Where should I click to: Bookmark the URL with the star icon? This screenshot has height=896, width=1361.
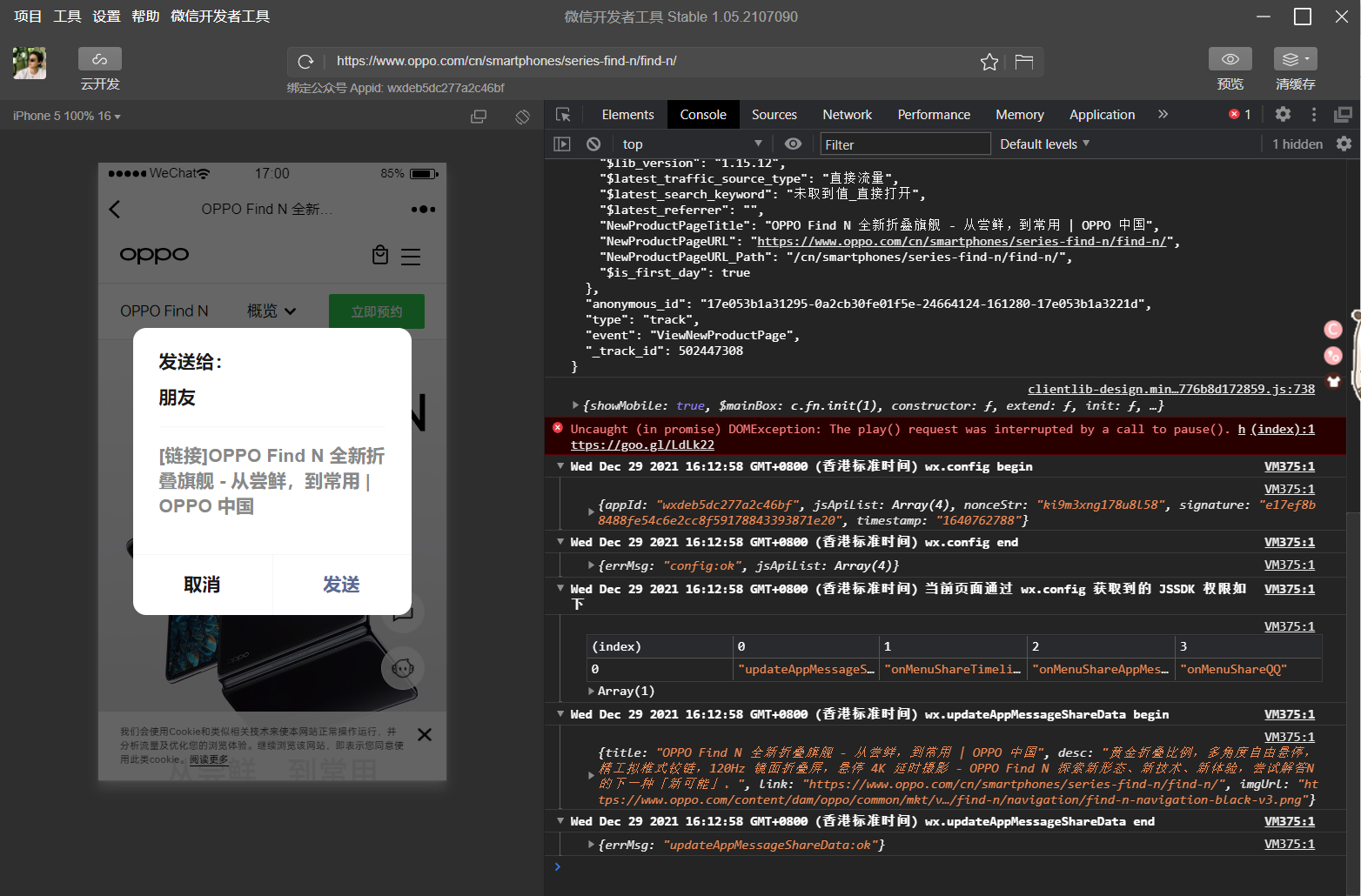989,62
